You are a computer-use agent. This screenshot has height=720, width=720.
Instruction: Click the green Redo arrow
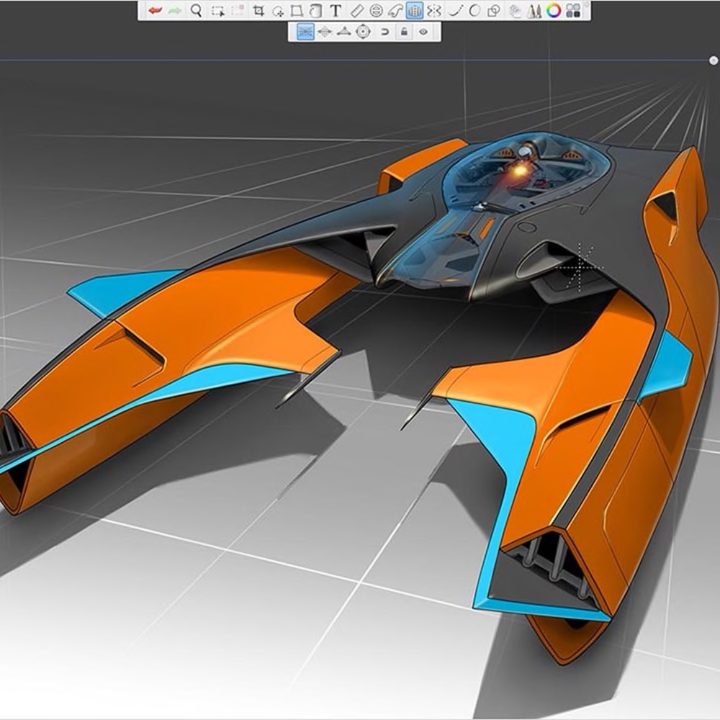click(175, 11)
